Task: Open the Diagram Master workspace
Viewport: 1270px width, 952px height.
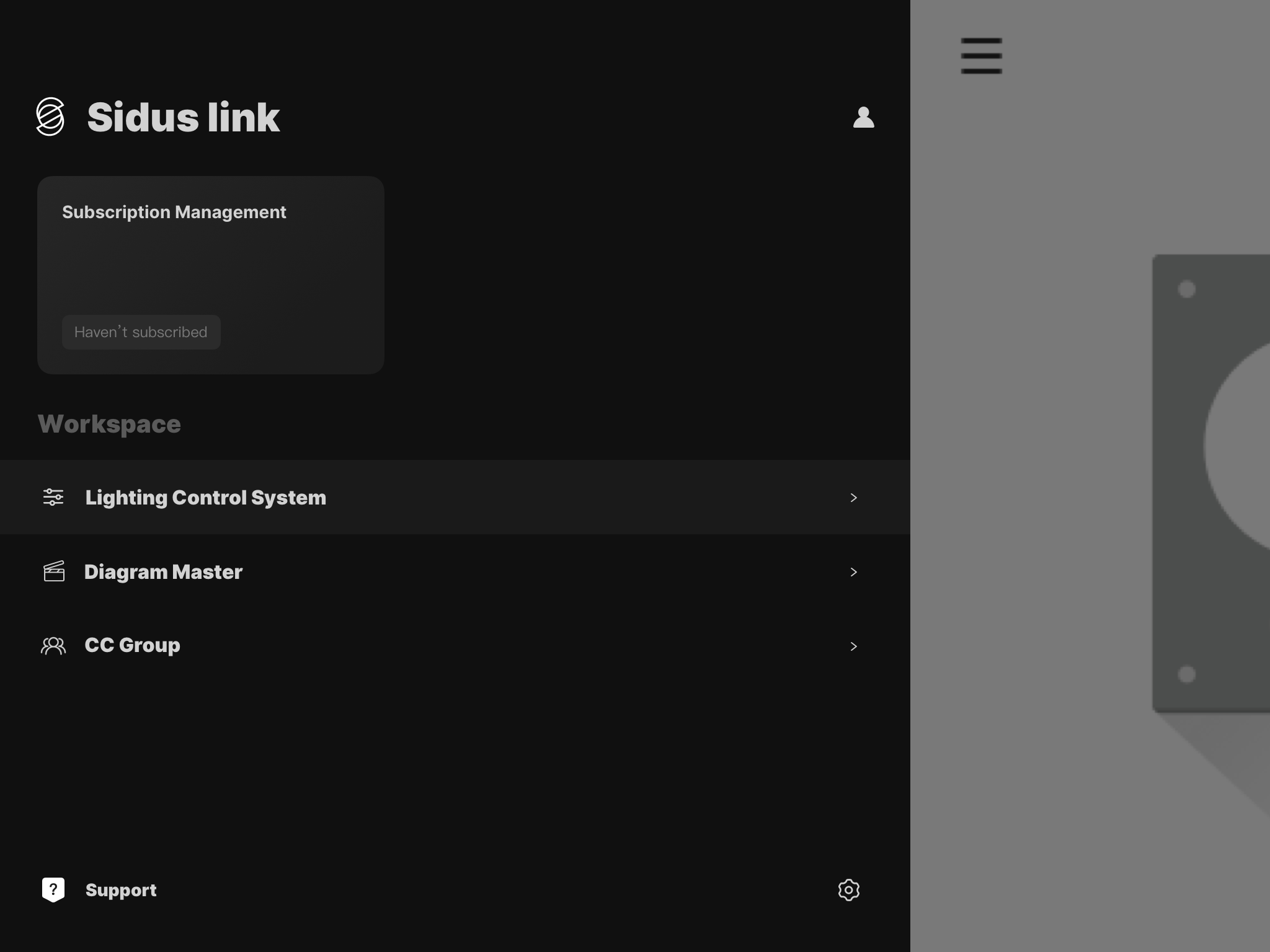Action: (164, 571)
